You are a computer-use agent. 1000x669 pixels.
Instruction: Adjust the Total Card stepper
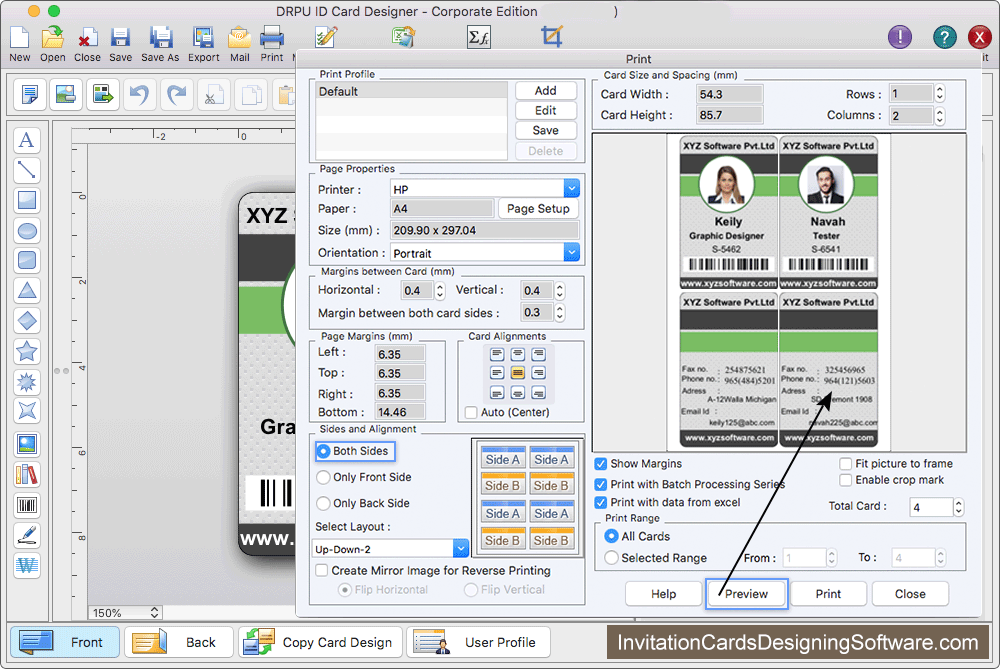coord(958,507)
